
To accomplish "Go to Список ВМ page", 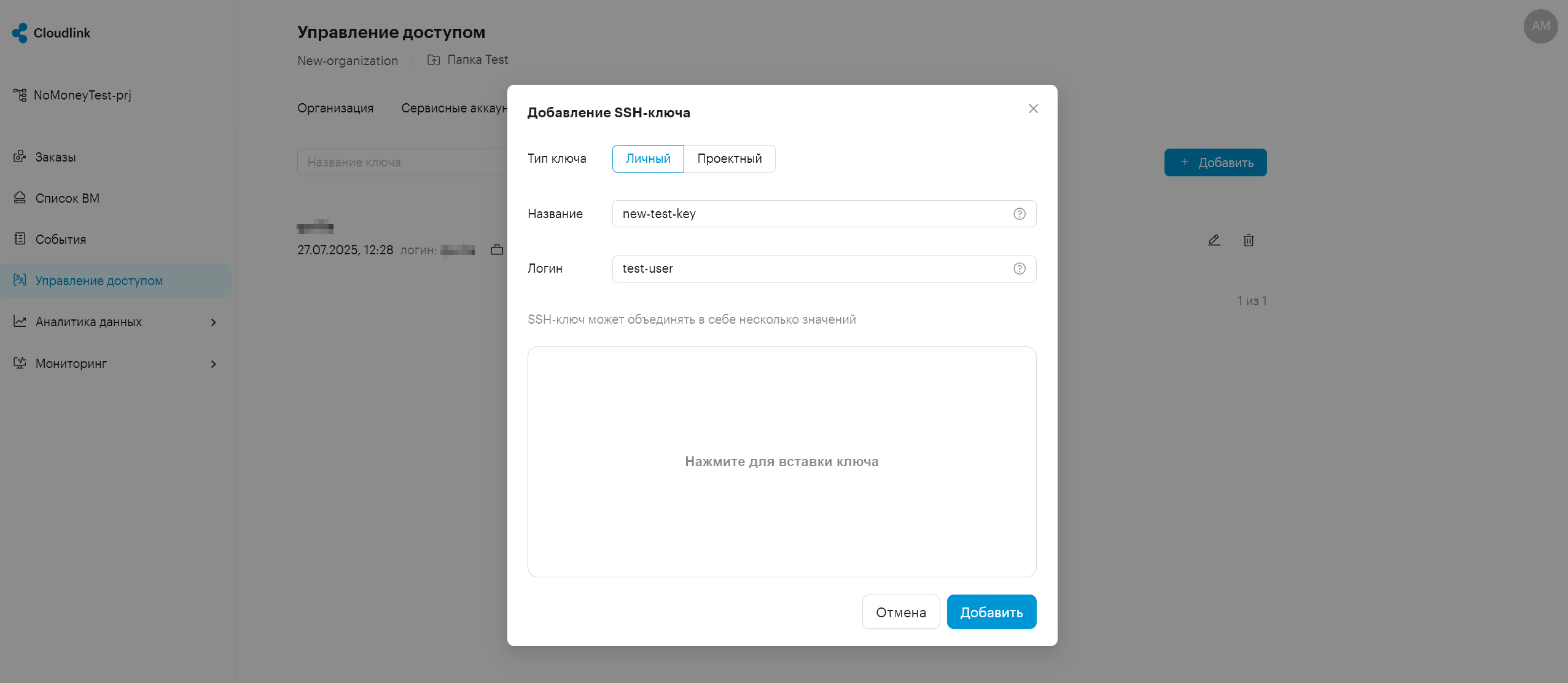I will 67,198.
